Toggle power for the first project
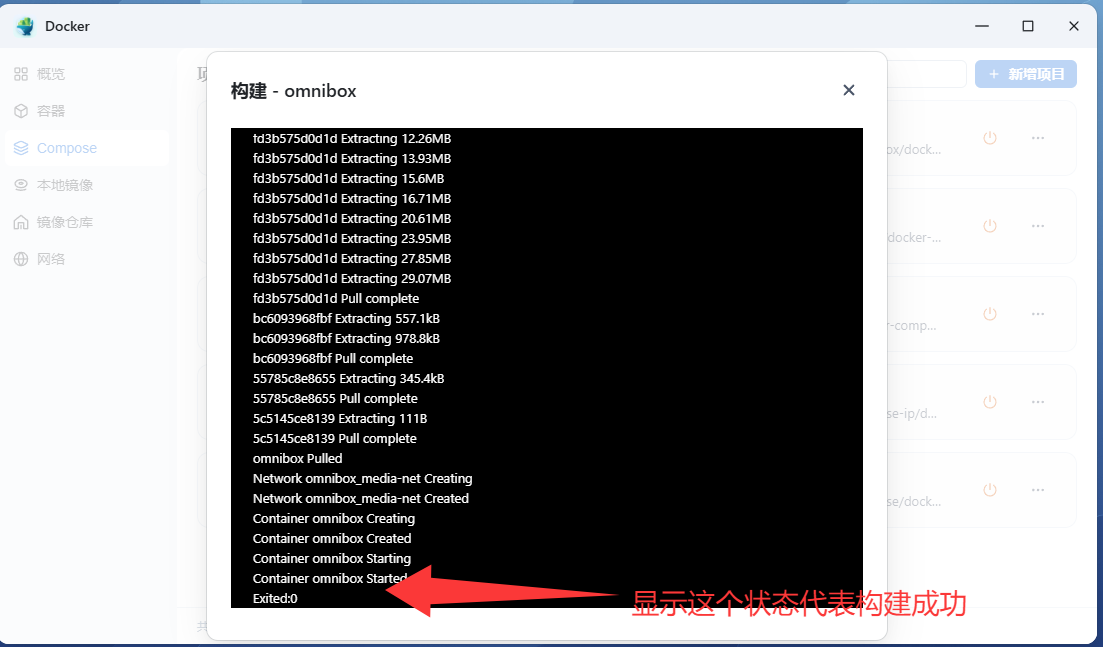The image size is (1103, 647). 990,138
